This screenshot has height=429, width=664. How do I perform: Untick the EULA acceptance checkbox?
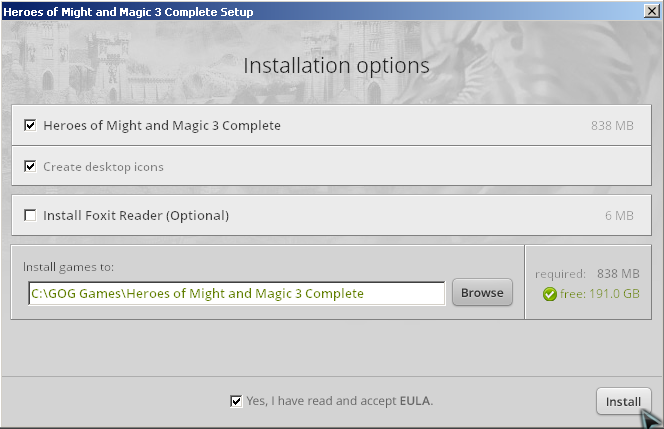[236, 401]
